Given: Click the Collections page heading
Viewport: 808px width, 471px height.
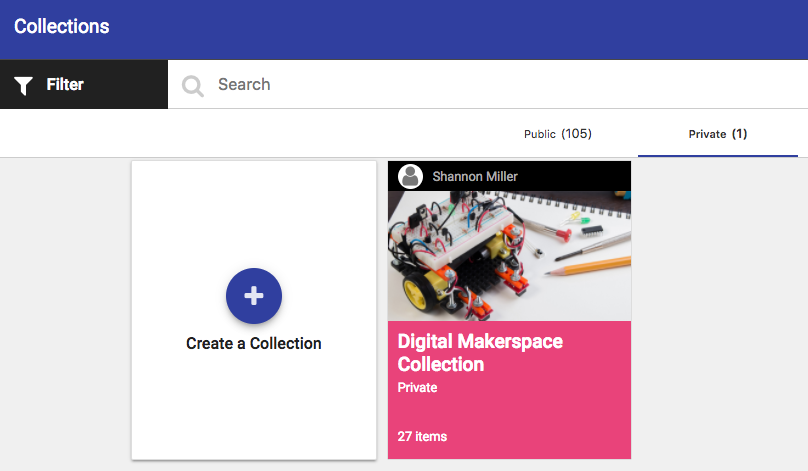Looking at the screenshot, I should tap(62, 27).
